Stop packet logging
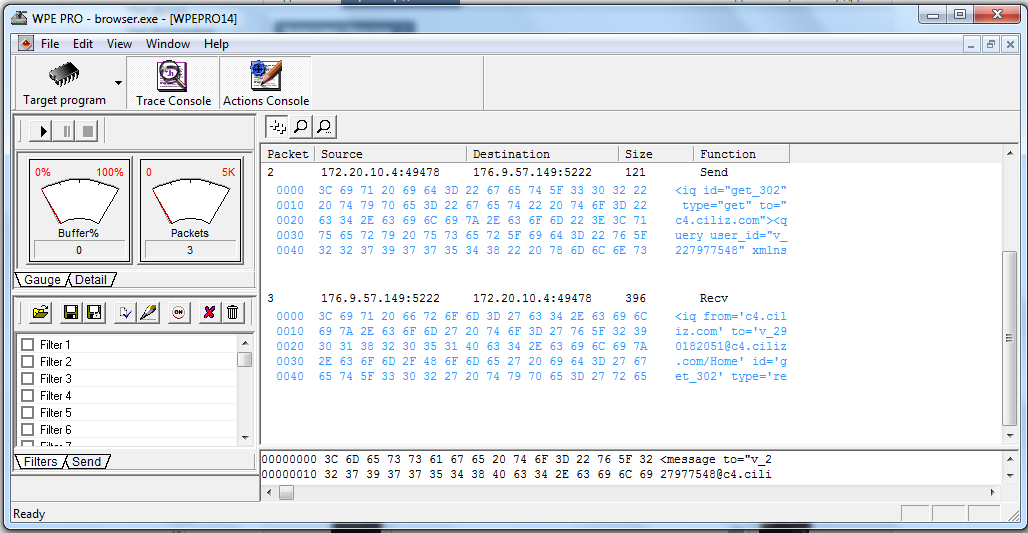 (x=88, y=131)
